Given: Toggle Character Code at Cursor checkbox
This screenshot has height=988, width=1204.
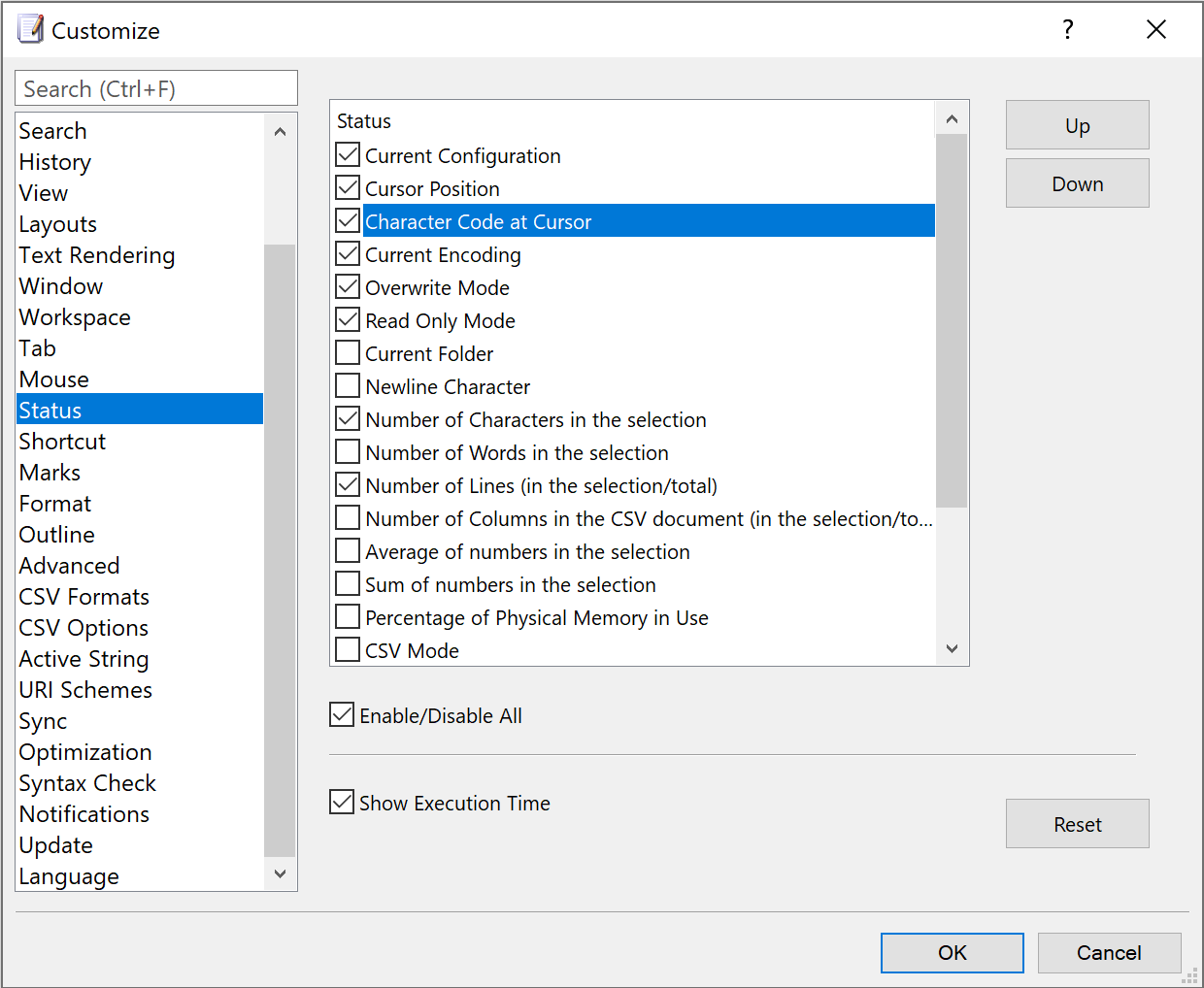Looking at the screenshot, I should pos(348,220).
